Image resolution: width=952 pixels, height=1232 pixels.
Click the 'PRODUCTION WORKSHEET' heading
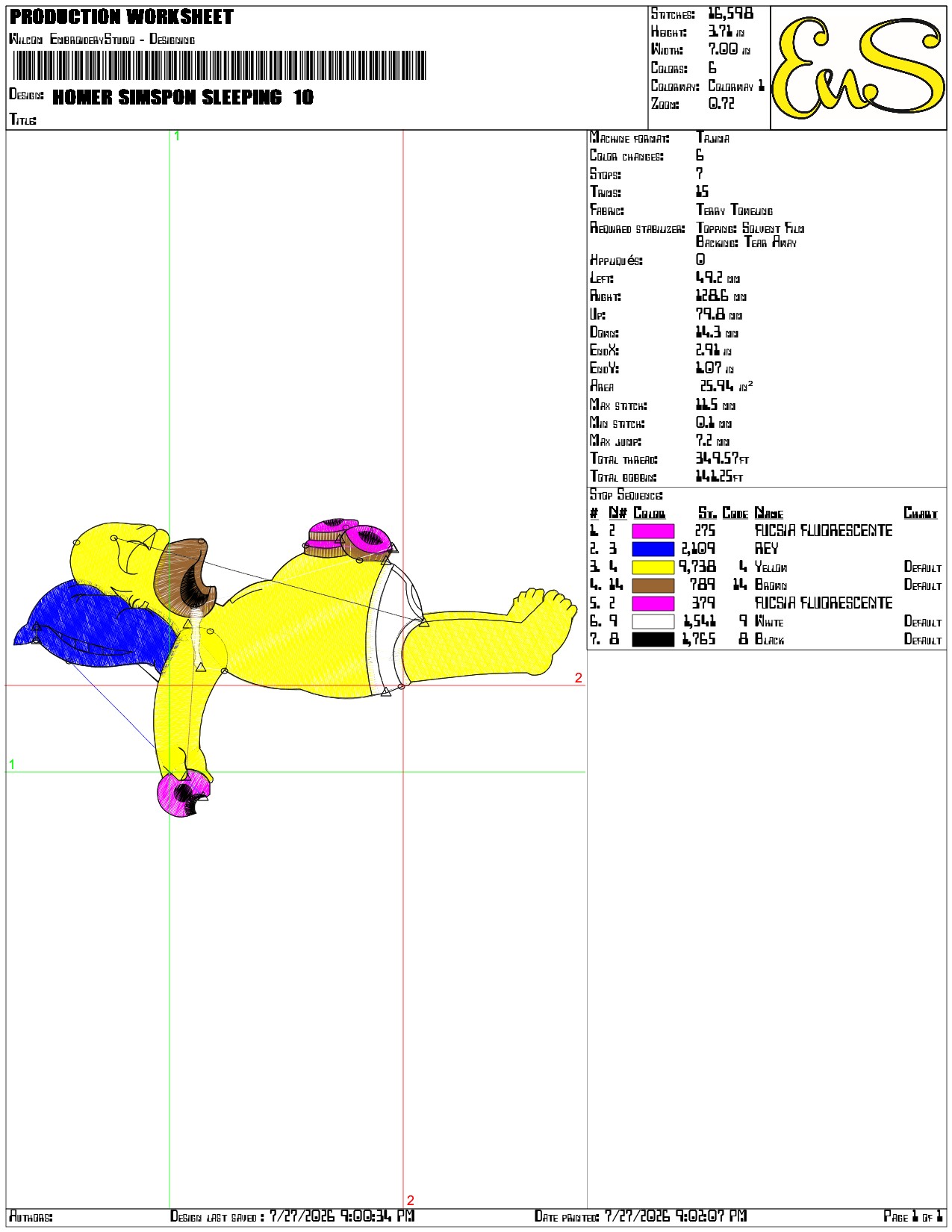pos(121,16)
